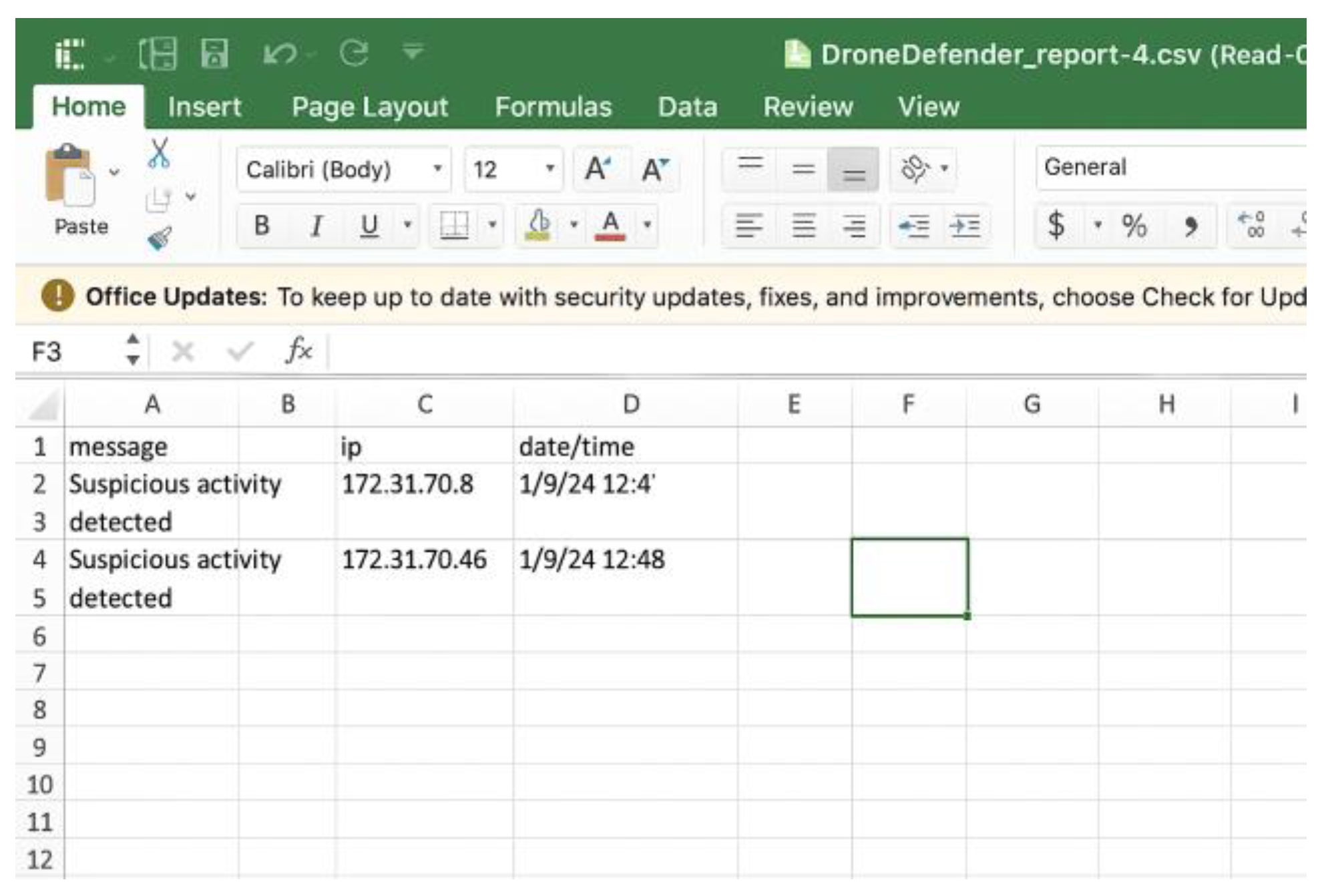Toggle Bold formatting
1322x896 pixels.
[x=262, y=226]
